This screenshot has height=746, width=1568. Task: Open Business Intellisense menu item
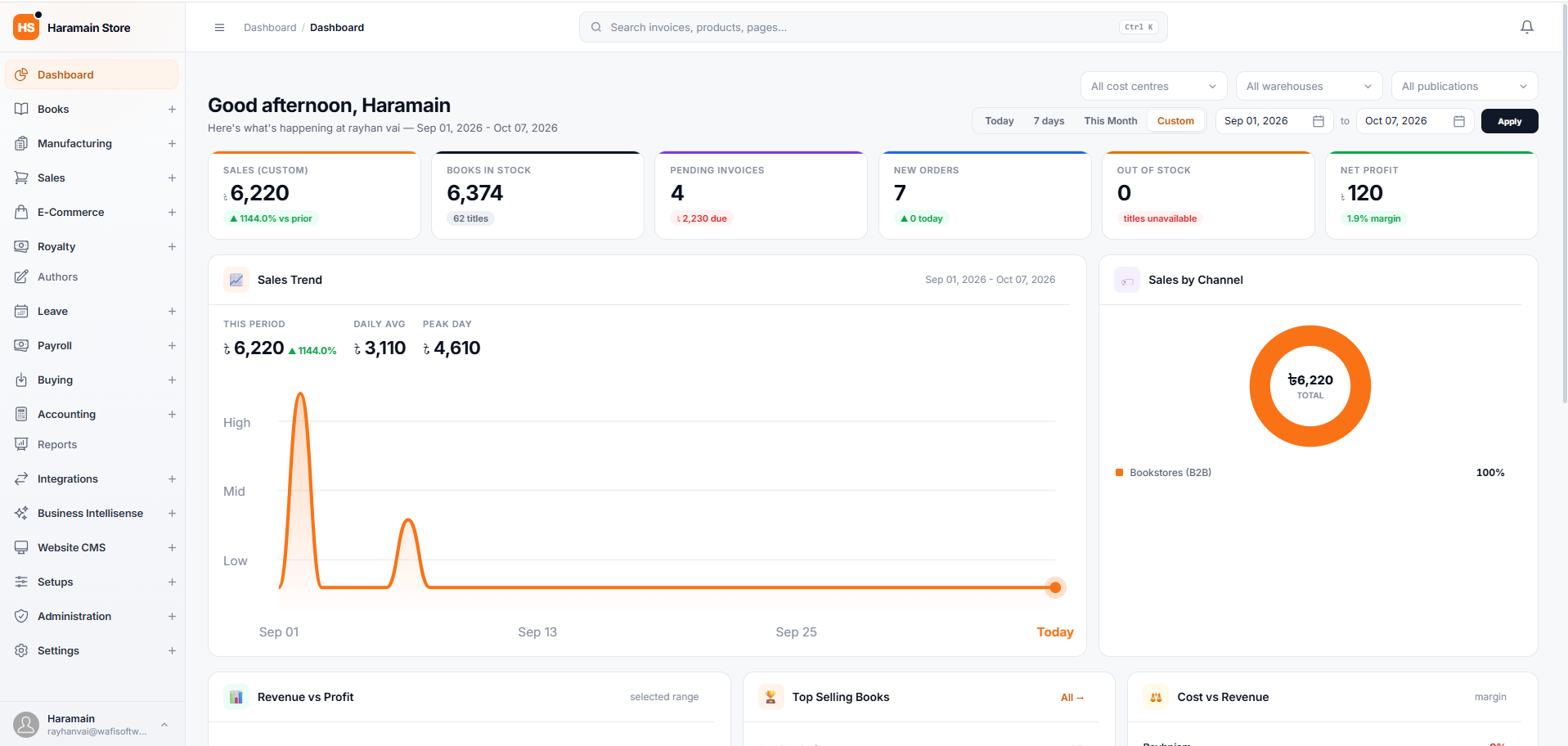92,513
